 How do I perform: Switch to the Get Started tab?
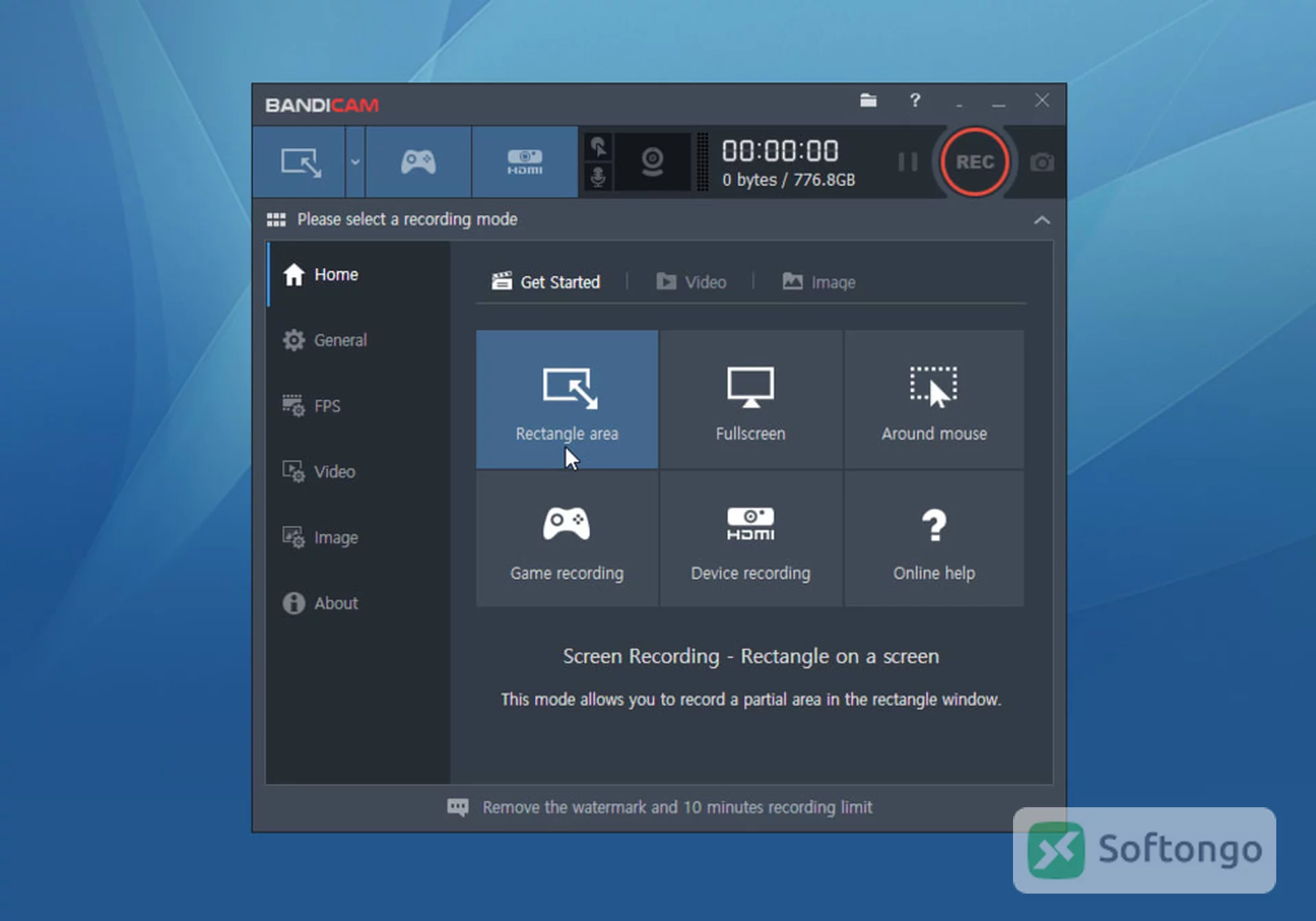click(x=546, y=282)
